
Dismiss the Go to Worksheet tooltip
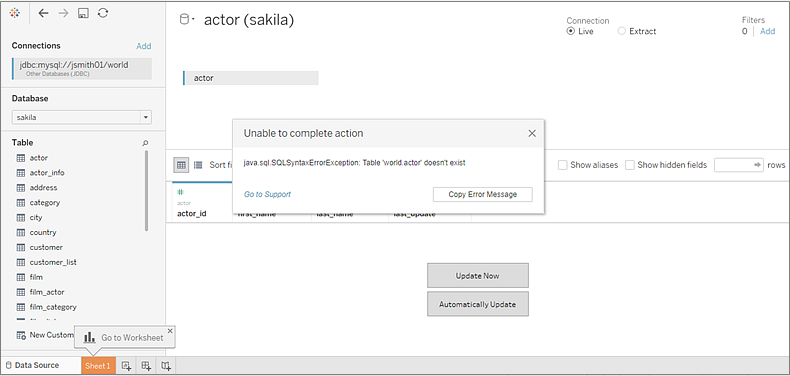(170, 331)
